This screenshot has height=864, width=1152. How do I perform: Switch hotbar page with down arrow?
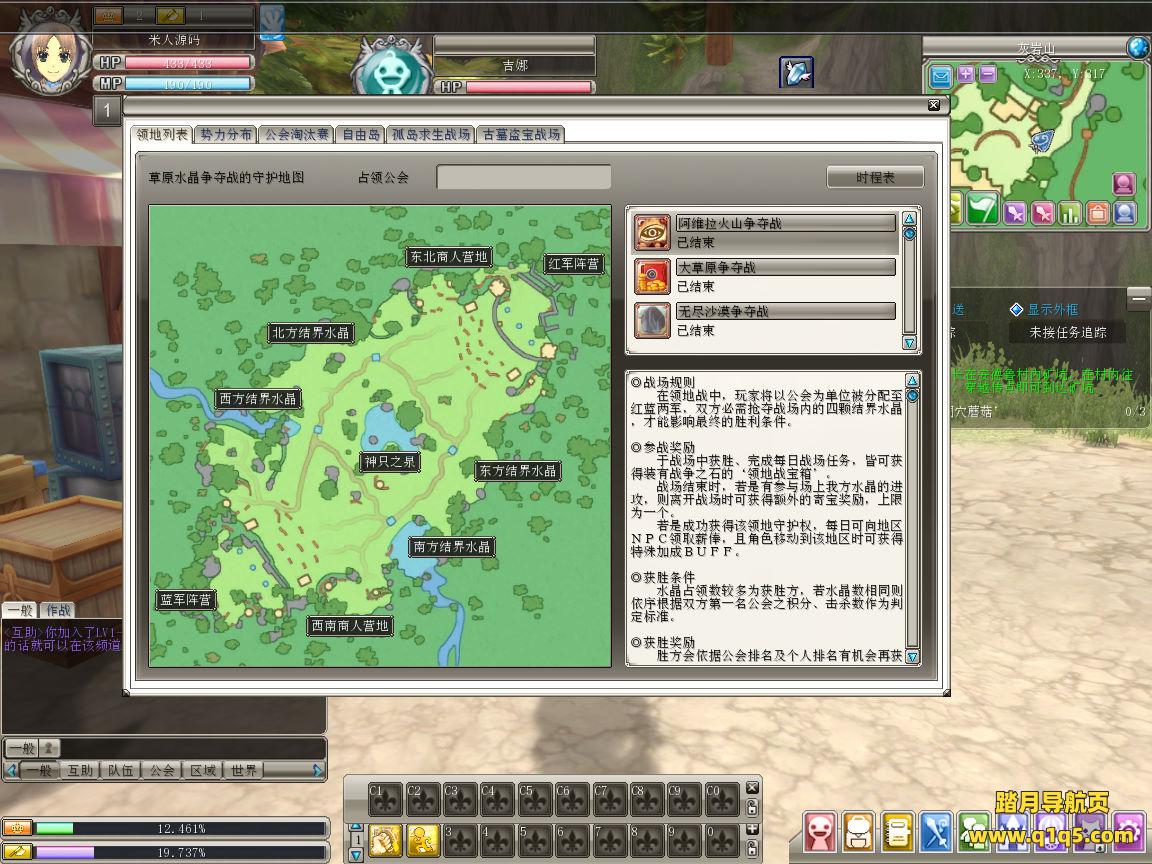coord(355,853)
